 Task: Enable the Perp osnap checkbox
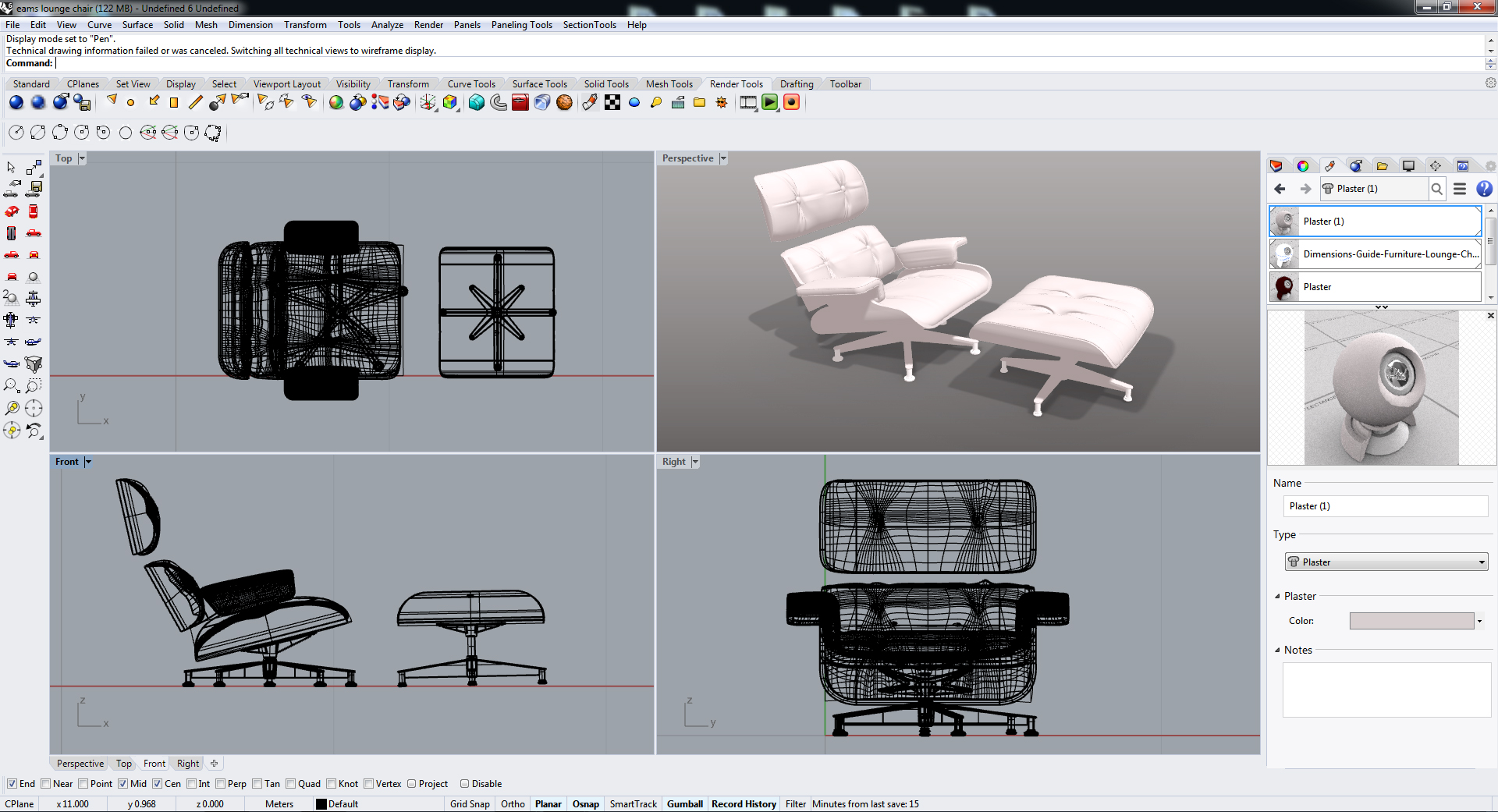[220, 784]
